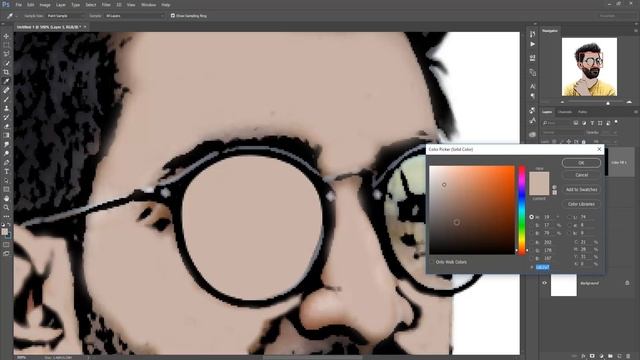Viewport: 640px width, 360px height.
Task: Click the color picker saturation field
Action: coord(472,210)
